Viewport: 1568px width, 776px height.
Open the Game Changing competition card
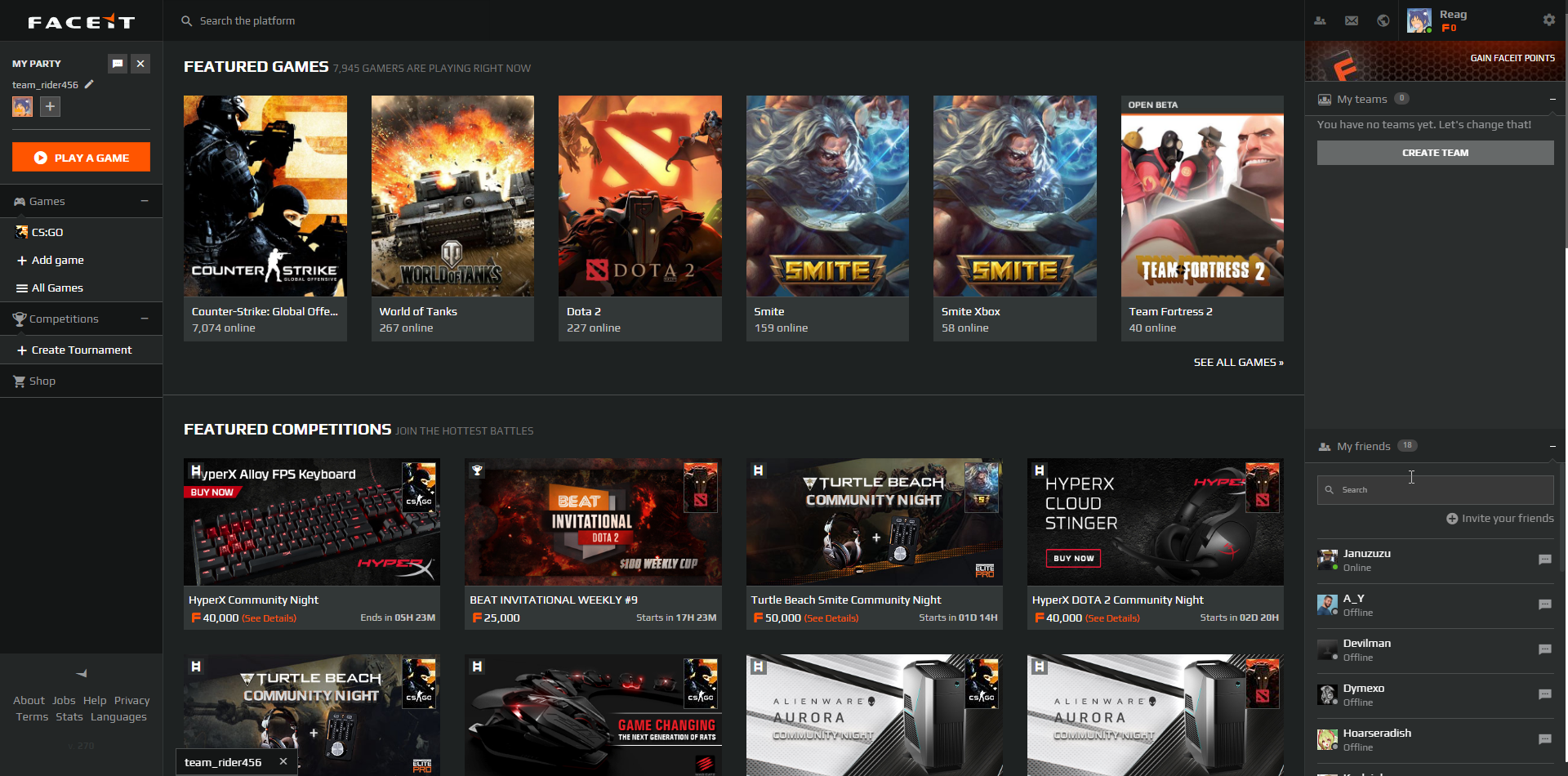pos(593,715)
